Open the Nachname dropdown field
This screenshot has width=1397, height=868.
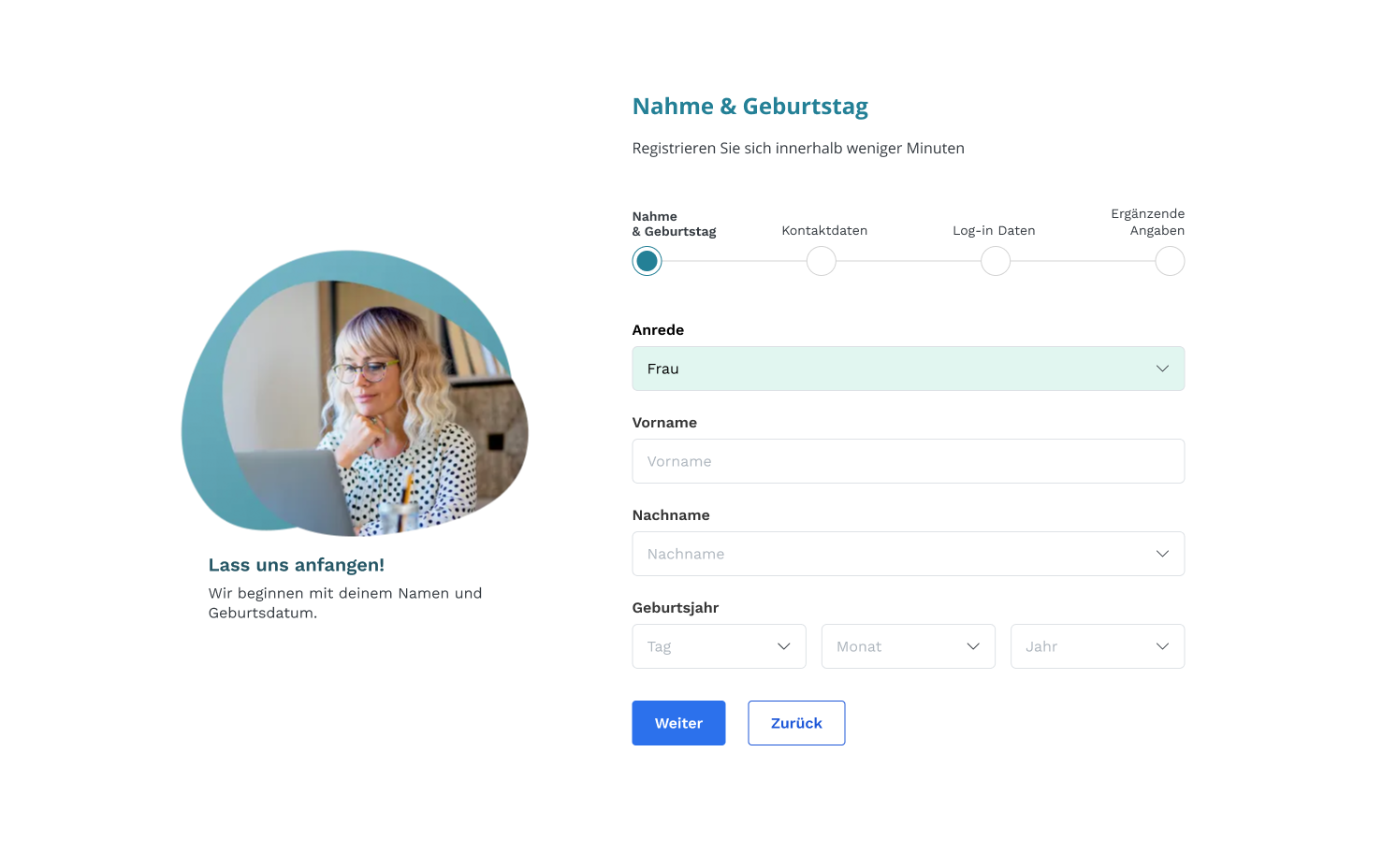(908, 554)
